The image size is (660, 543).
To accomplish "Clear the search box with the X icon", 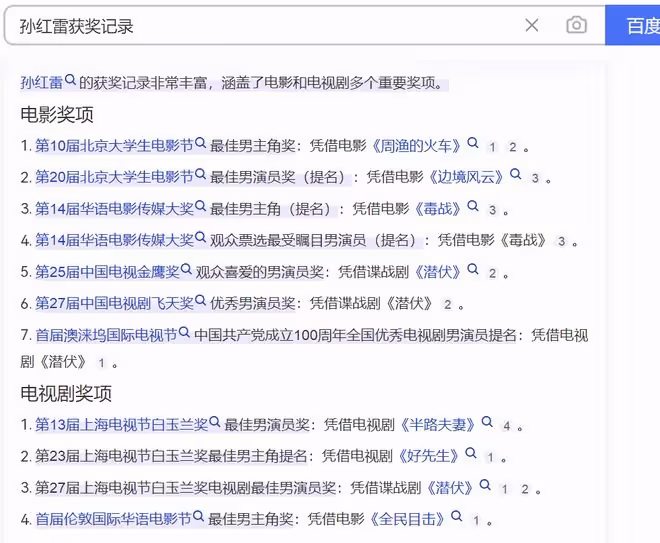I will pyautogui.click(x=532, y=25).
